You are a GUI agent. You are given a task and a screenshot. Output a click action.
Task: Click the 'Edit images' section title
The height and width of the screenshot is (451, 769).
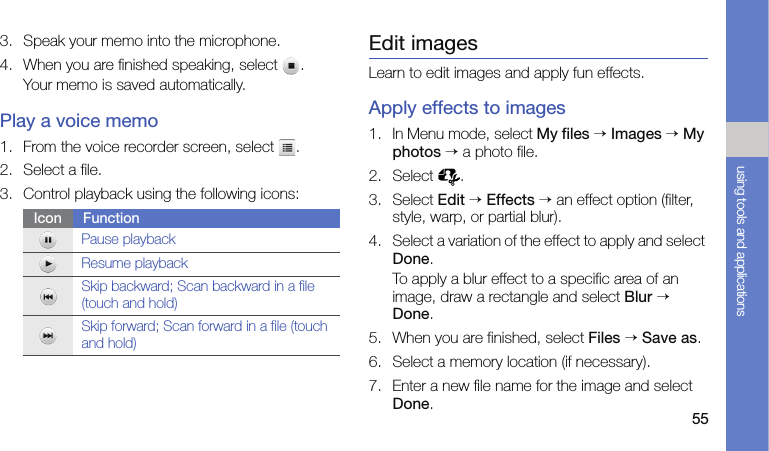423,43
